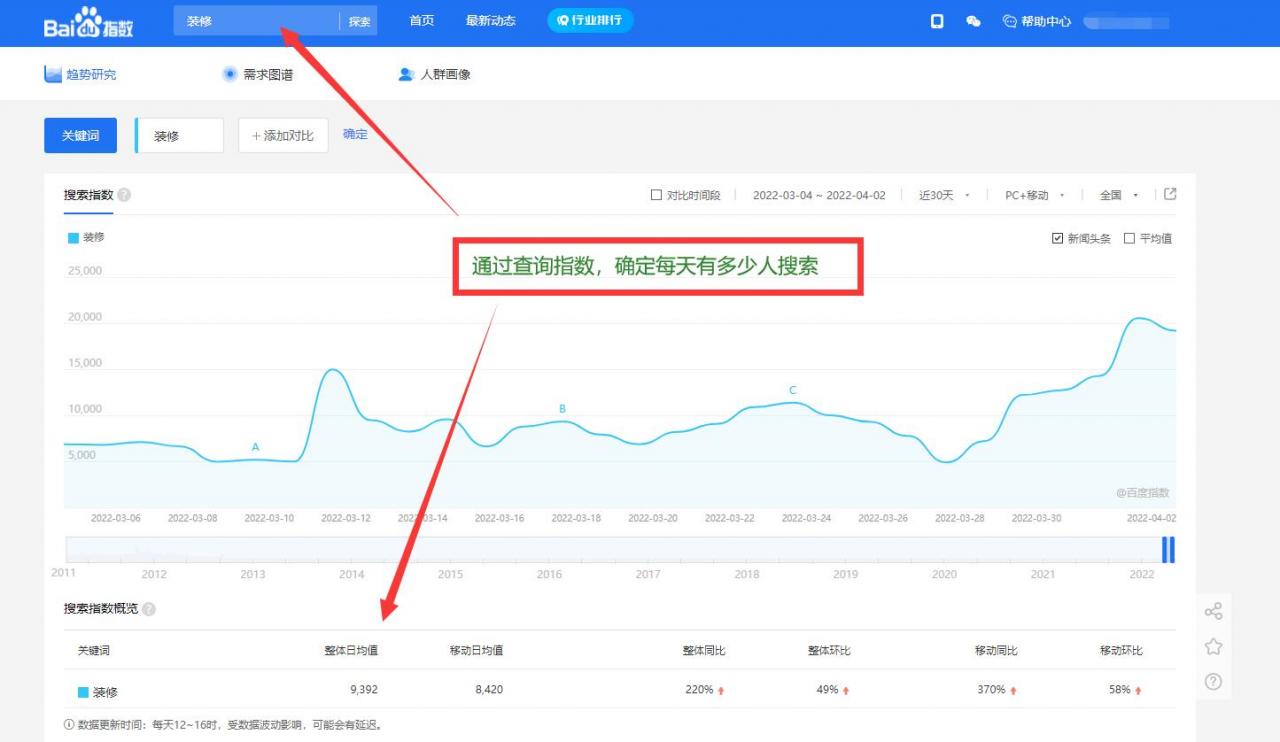Click the share icon on the right sidebar
The width and height of the screenshot is (1280, 742).
tap(1213, 610)
